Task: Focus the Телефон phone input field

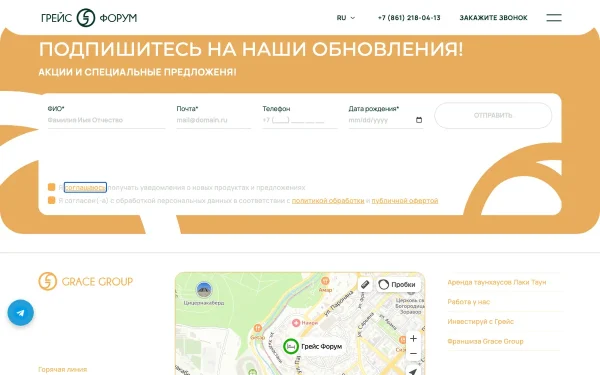Action: point(300,120)
